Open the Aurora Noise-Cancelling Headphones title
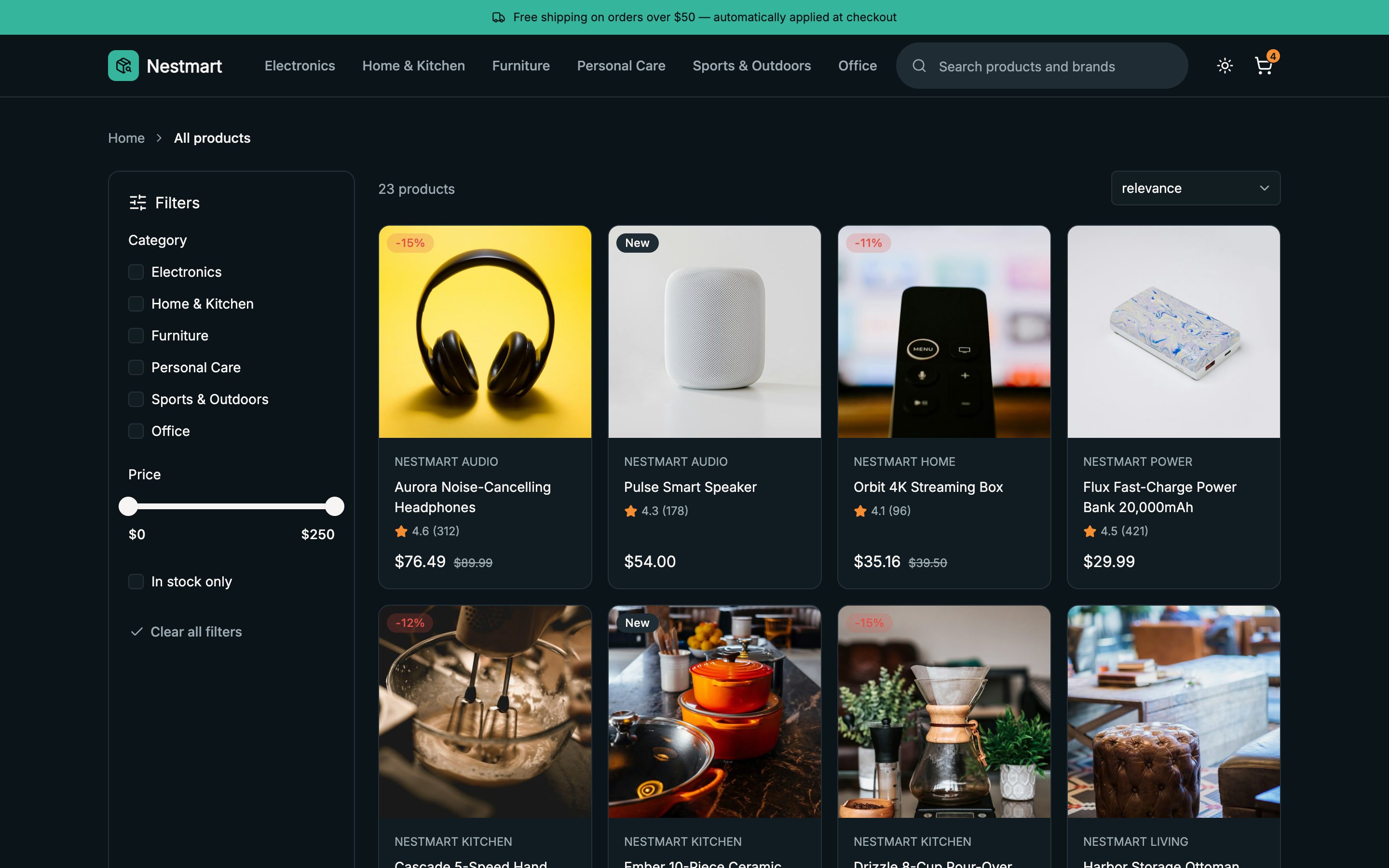The width and height of the screenshot is (1389, 868). coord(472,497)
